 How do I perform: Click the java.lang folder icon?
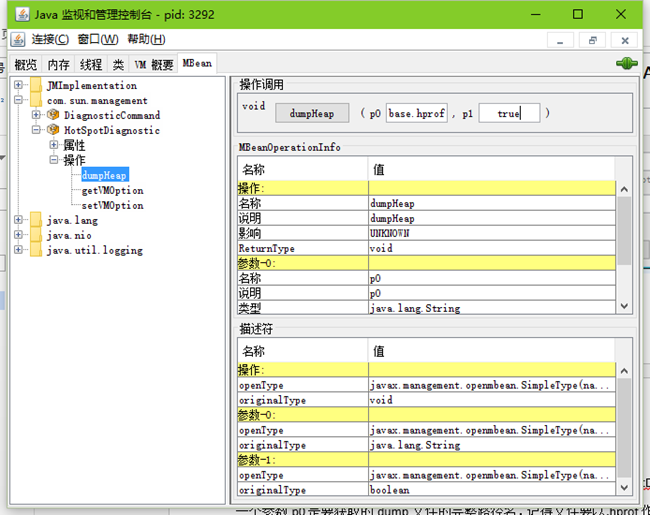36,220
